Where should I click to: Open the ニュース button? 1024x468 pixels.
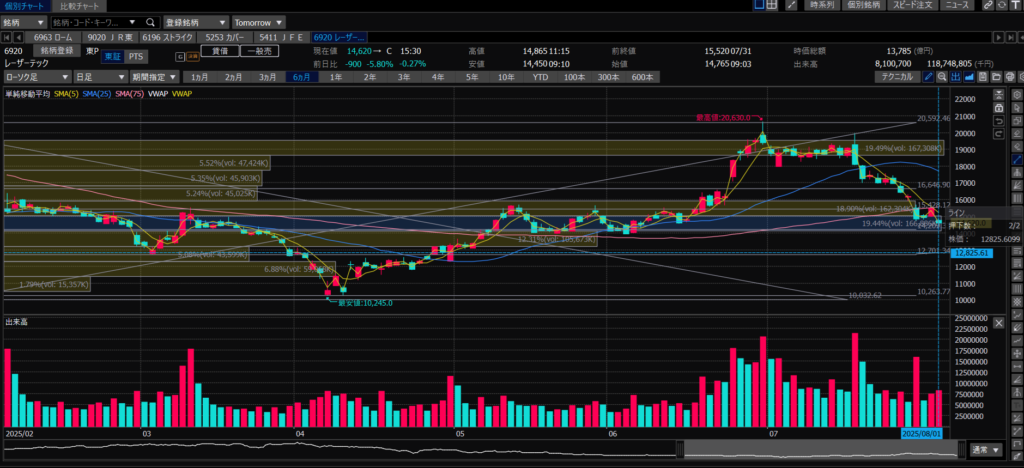pos(957,5)
